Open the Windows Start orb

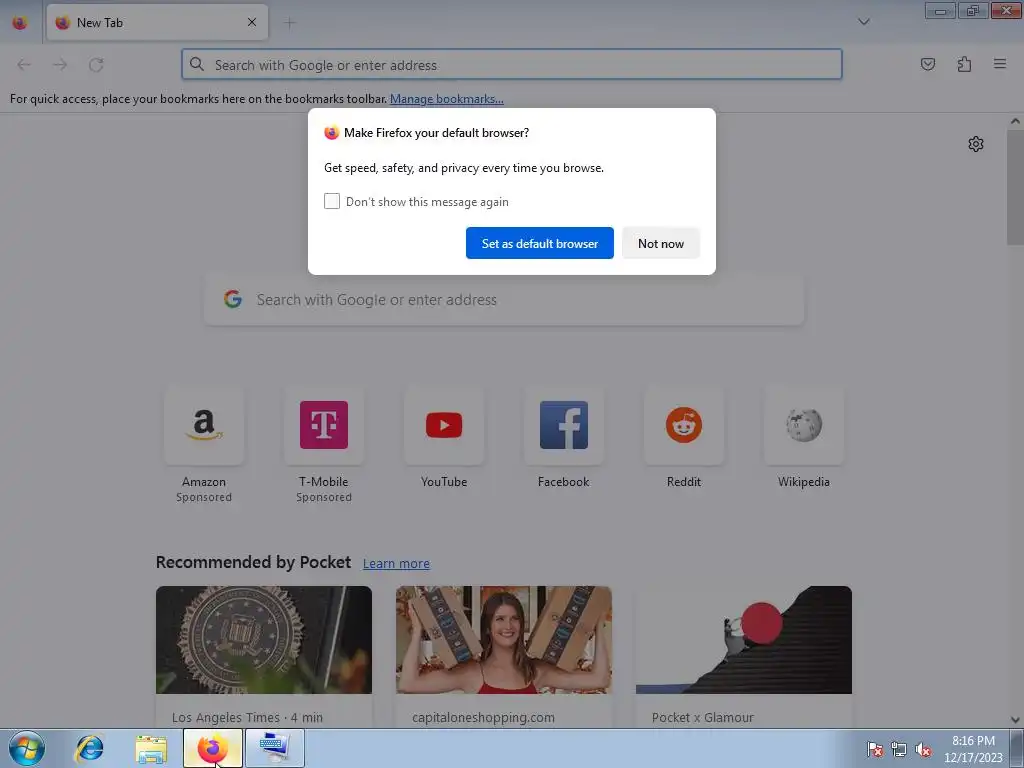click(27, 748)
